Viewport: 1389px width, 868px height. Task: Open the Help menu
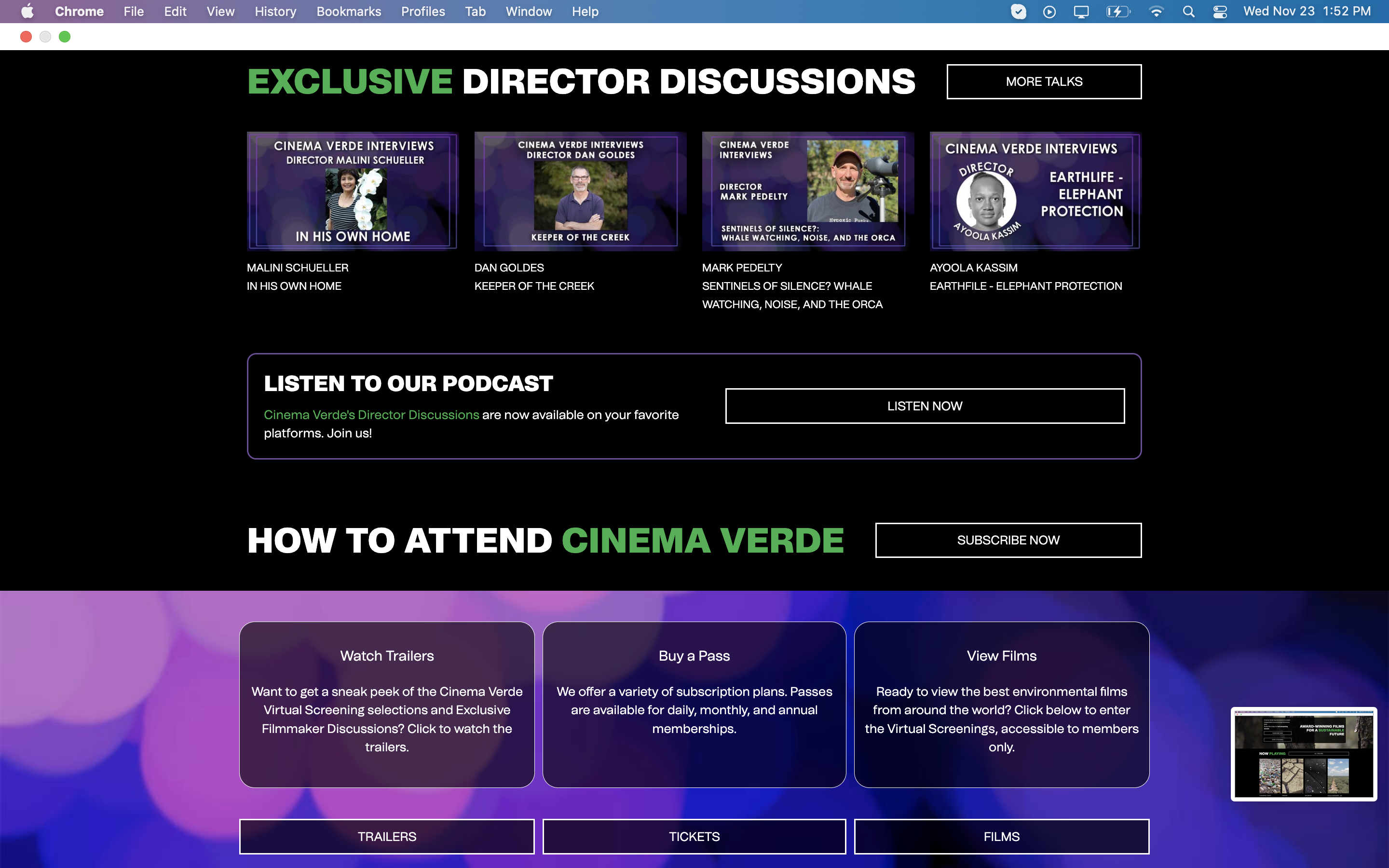pyautogui.click(x=585, y=12)
